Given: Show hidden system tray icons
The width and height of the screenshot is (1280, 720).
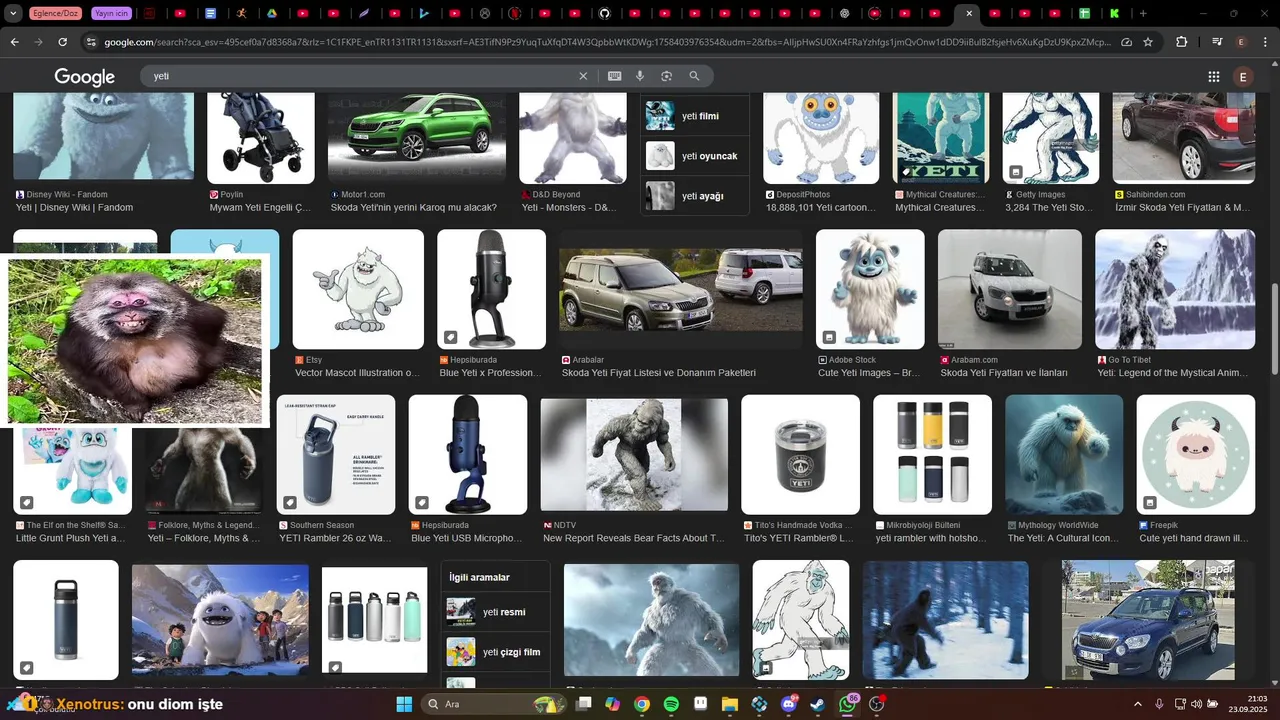Looking at the screenshot, I should coord(1137,704).
